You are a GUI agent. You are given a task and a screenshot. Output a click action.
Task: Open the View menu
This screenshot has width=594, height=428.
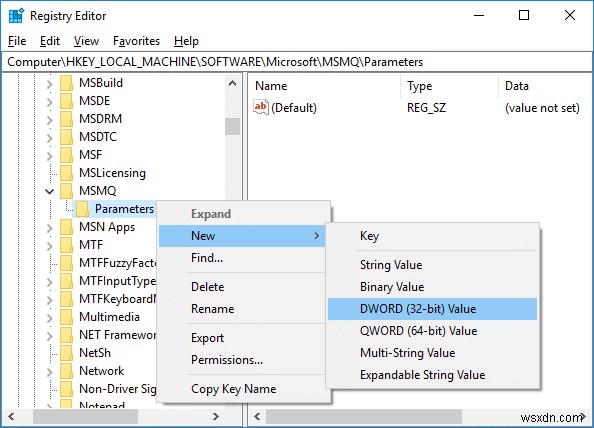coord(86,41)
